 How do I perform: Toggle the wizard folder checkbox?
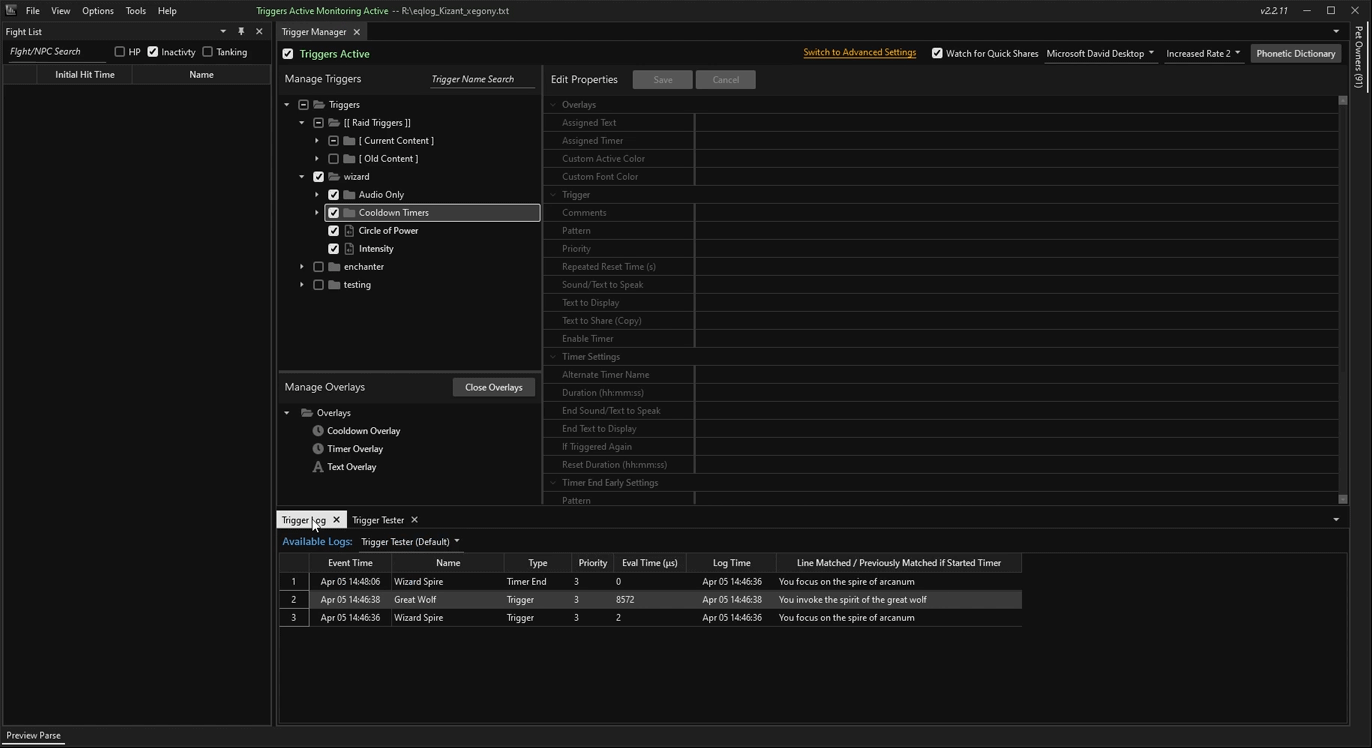tap(319, 176)
